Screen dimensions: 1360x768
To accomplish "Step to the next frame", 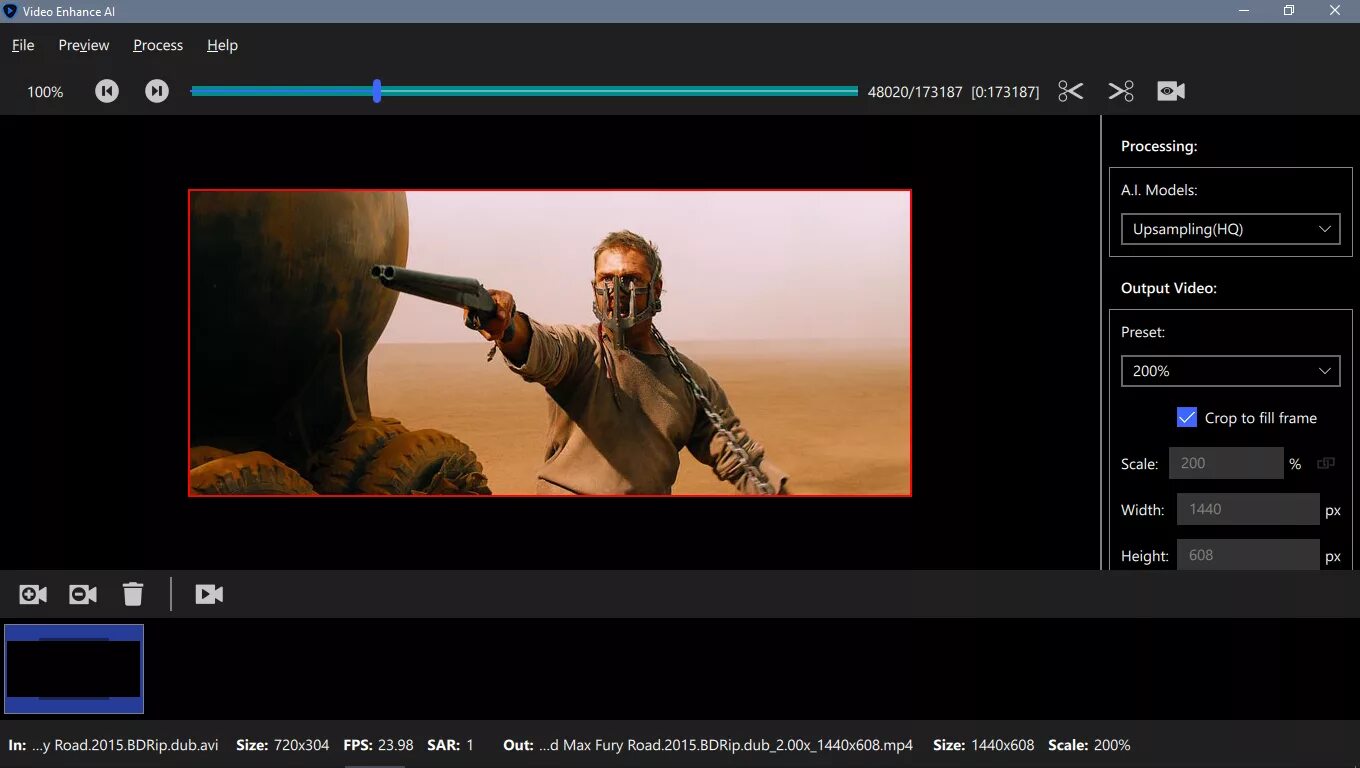I will [157, 91].
